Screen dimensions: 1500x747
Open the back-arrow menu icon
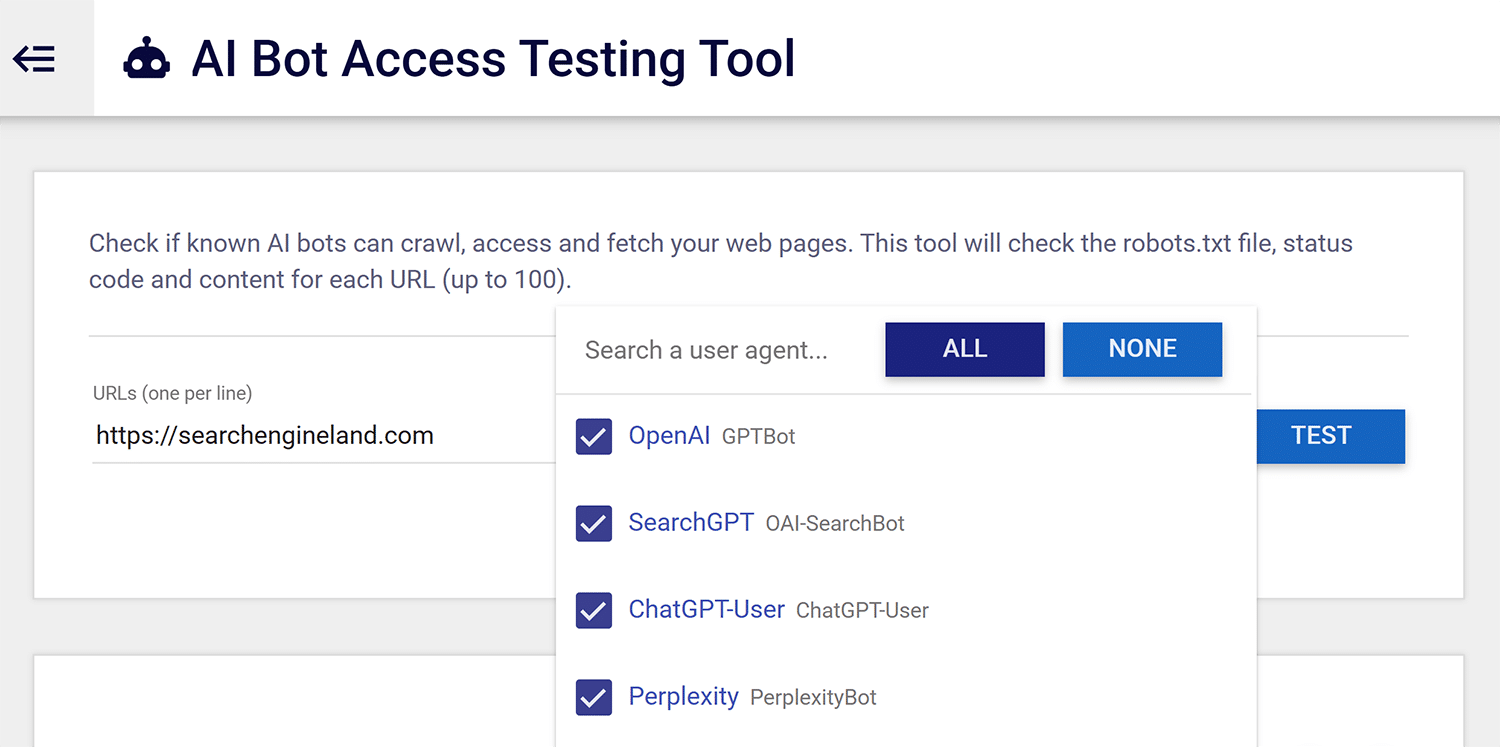coord(34,59)
